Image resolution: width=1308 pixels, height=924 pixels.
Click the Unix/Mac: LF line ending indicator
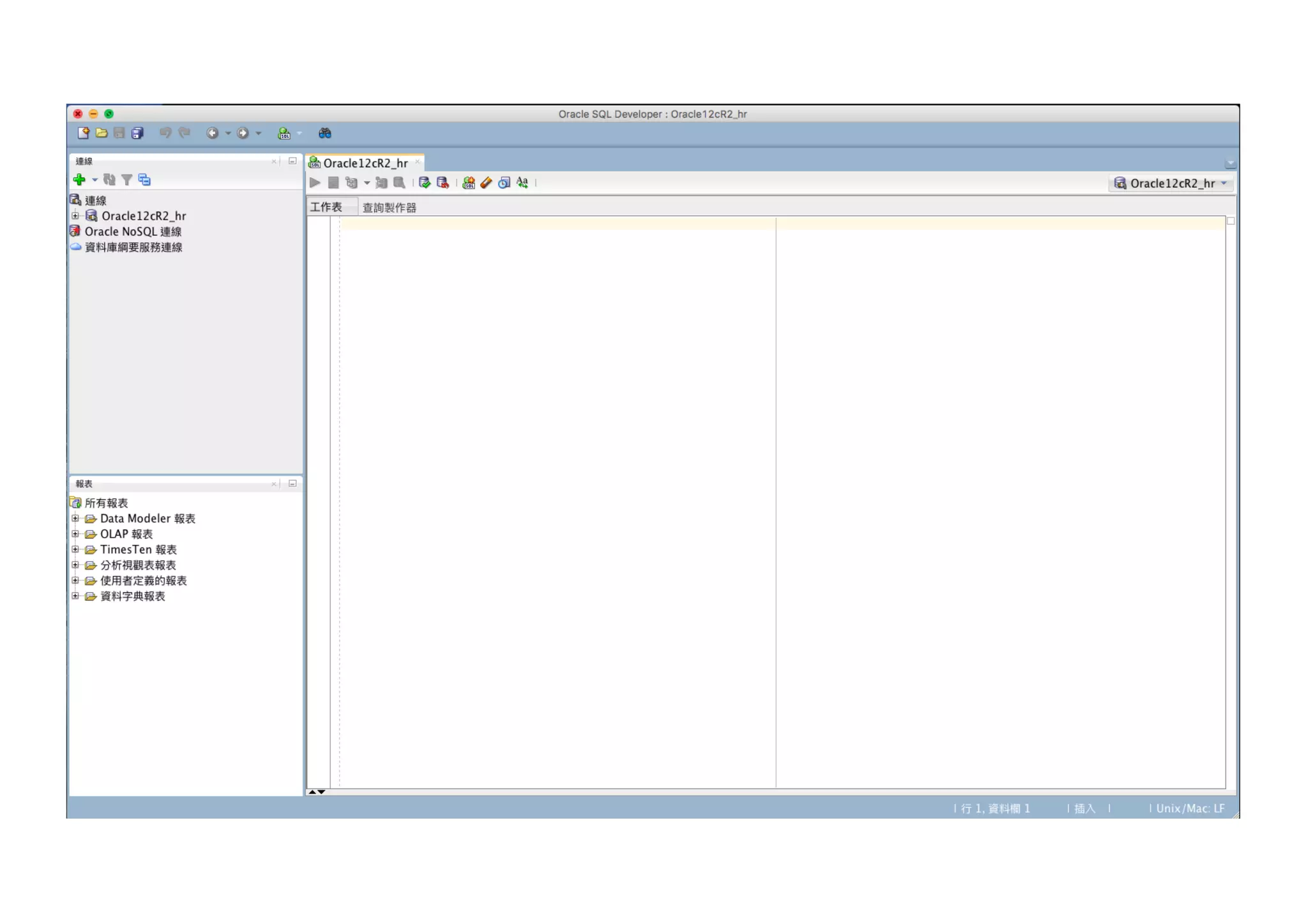pos(1190,808)
